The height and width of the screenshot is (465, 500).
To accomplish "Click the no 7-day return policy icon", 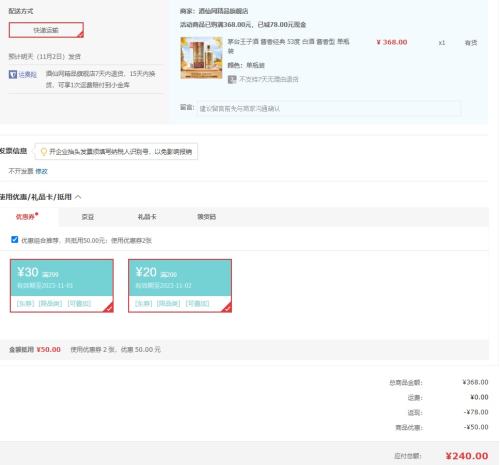I will 232,79.
